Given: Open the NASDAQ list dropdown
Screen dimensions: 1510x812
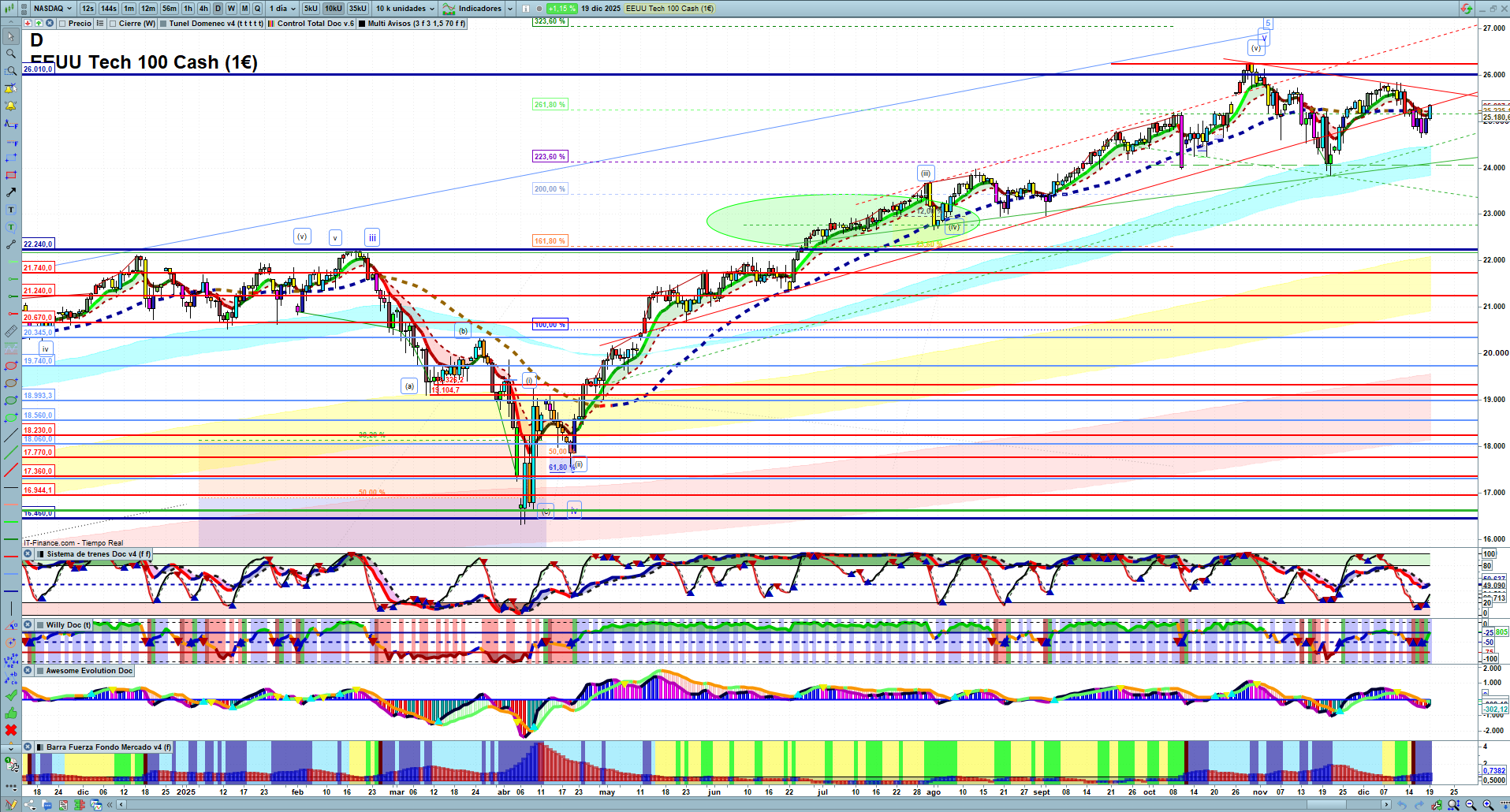Looking at the screenshot, I should [x=52, y=9].
